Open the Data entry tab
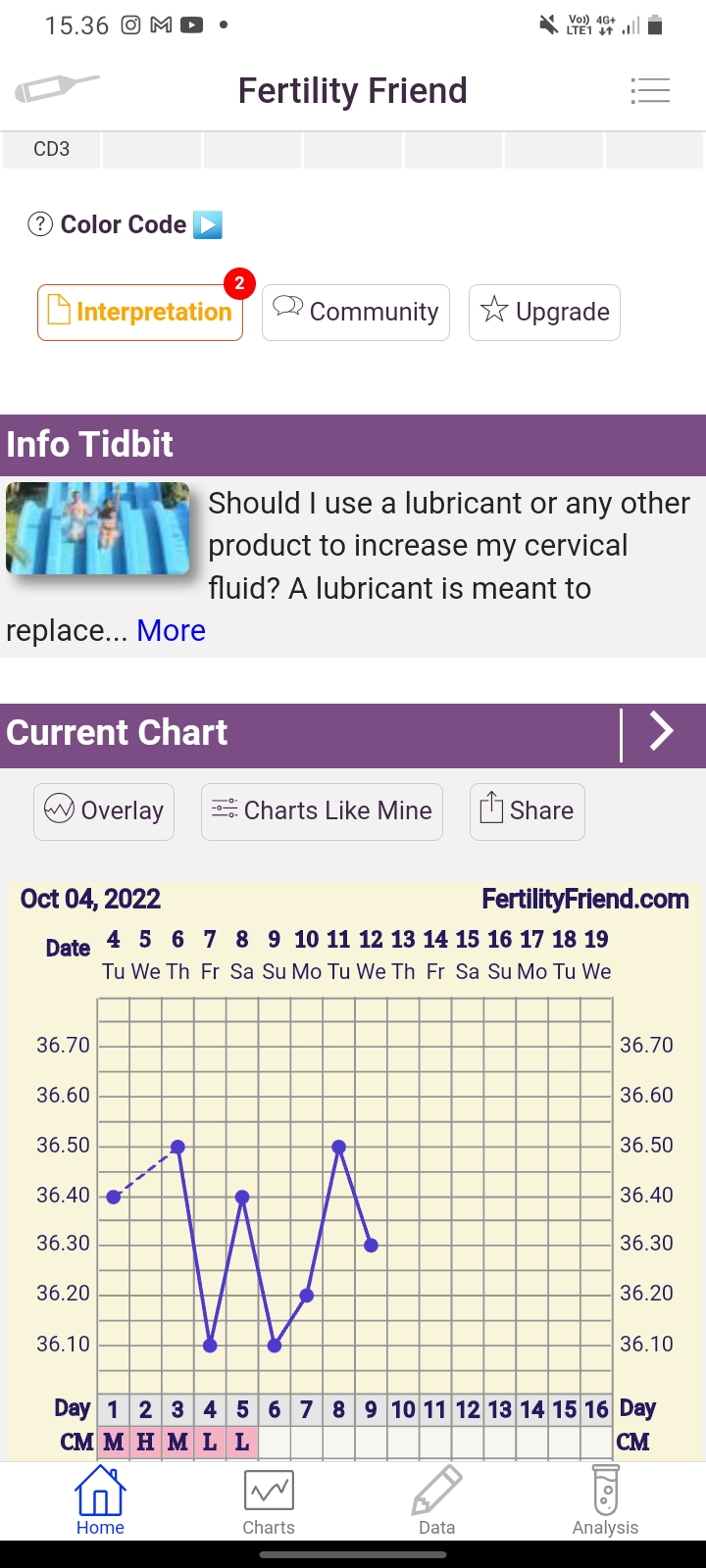This screenshot has width=706, height=1568. pos(436,1501)
